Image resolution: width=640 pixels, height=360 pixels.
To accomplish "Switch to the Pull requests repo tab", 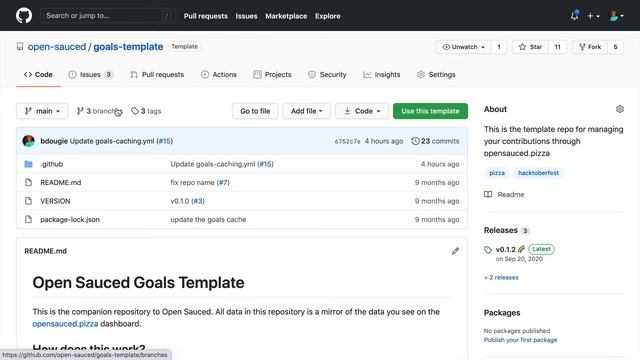I will [x=157, y=75].
